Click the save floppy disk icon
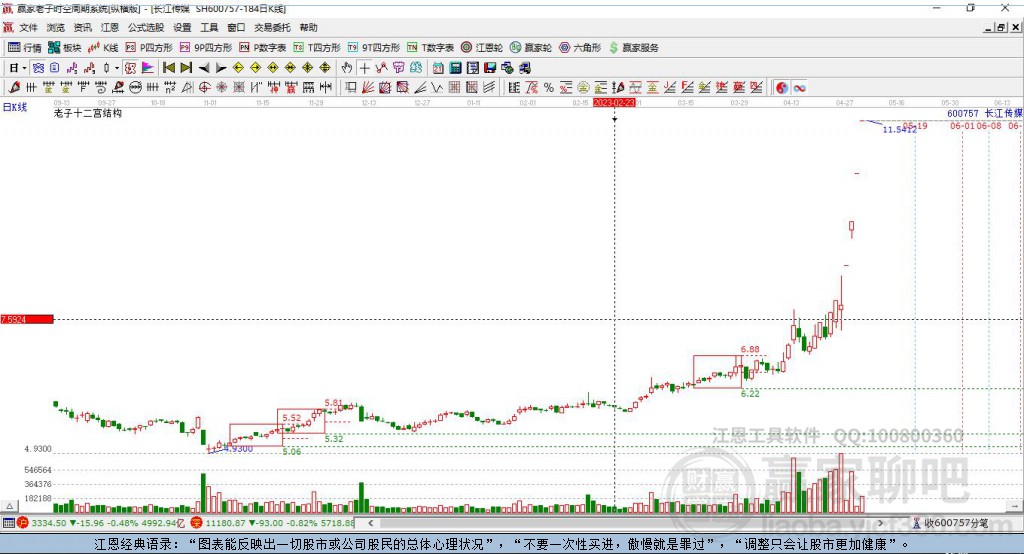The image size is (1024, 554). pyautogui.click(x=490, y=68)
